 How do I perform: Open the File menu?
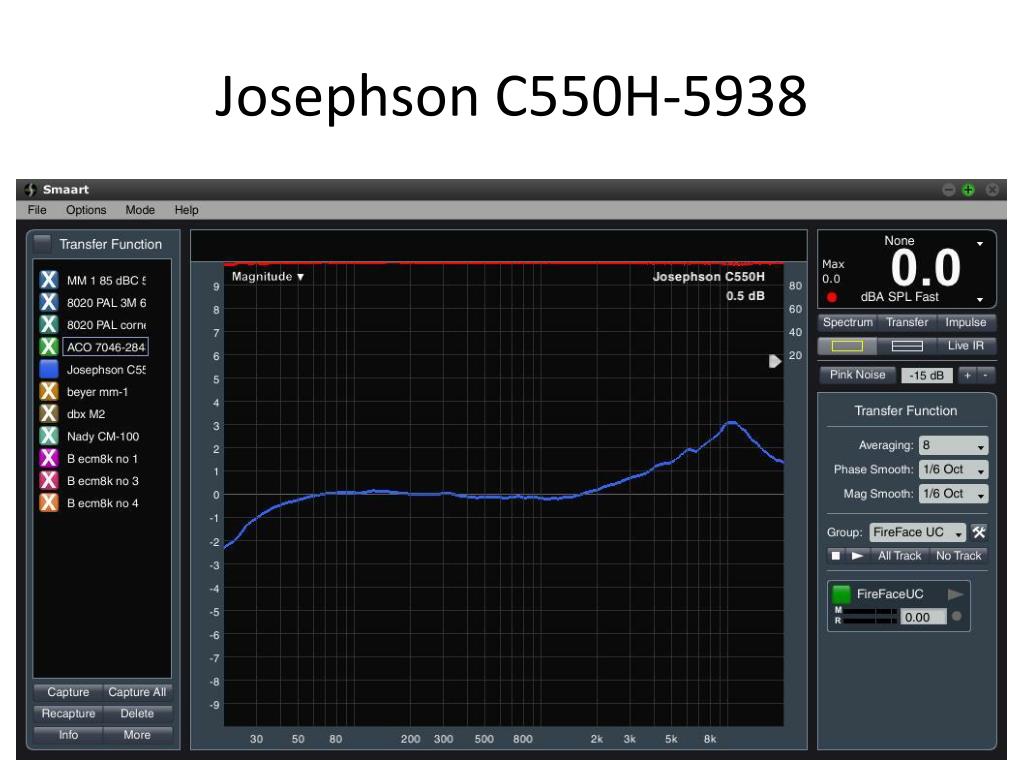tap(37, 210)
